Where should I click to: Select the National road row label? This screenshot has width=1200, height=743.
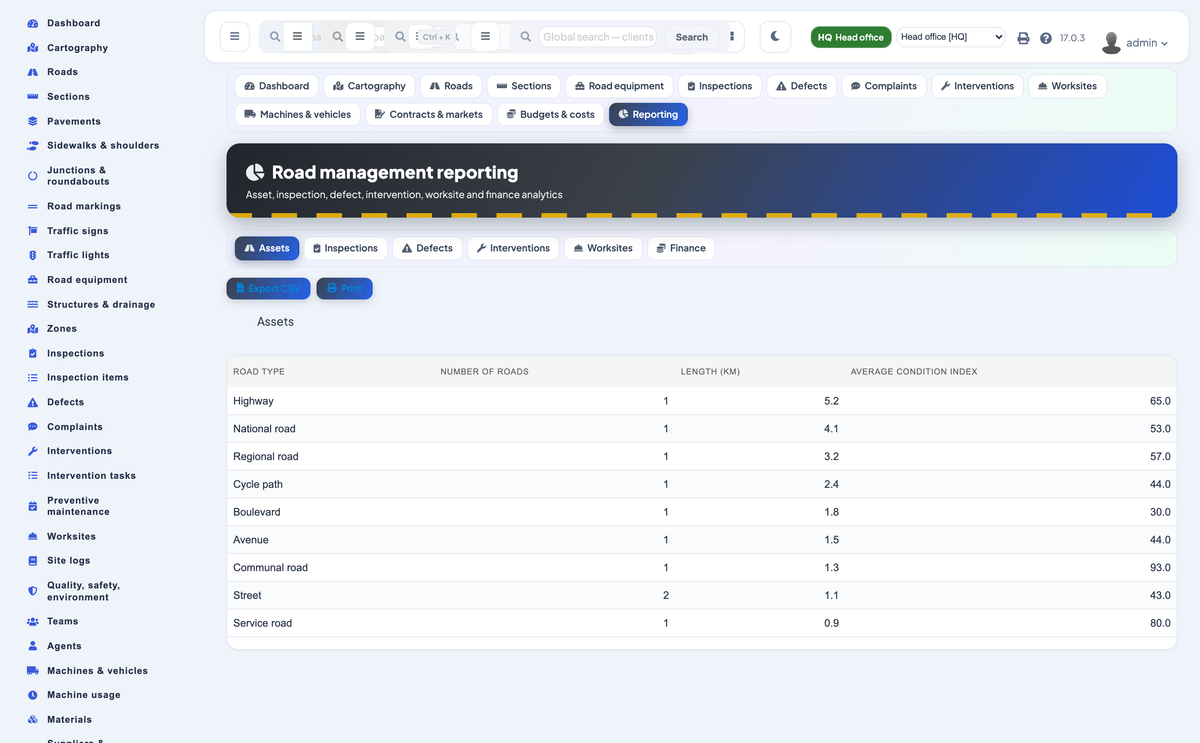point(264,429)
